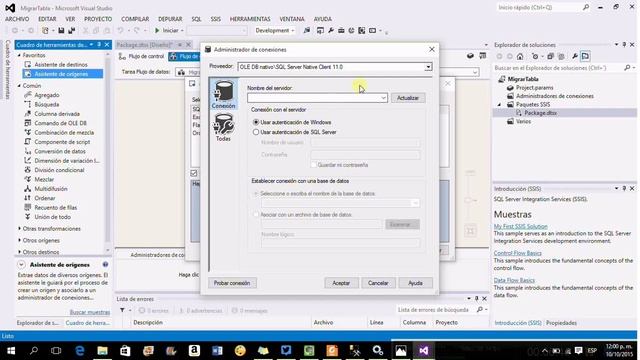Click the Nombre del servidor input field
This screenshot has width=640, height=360.
(317, 98)
